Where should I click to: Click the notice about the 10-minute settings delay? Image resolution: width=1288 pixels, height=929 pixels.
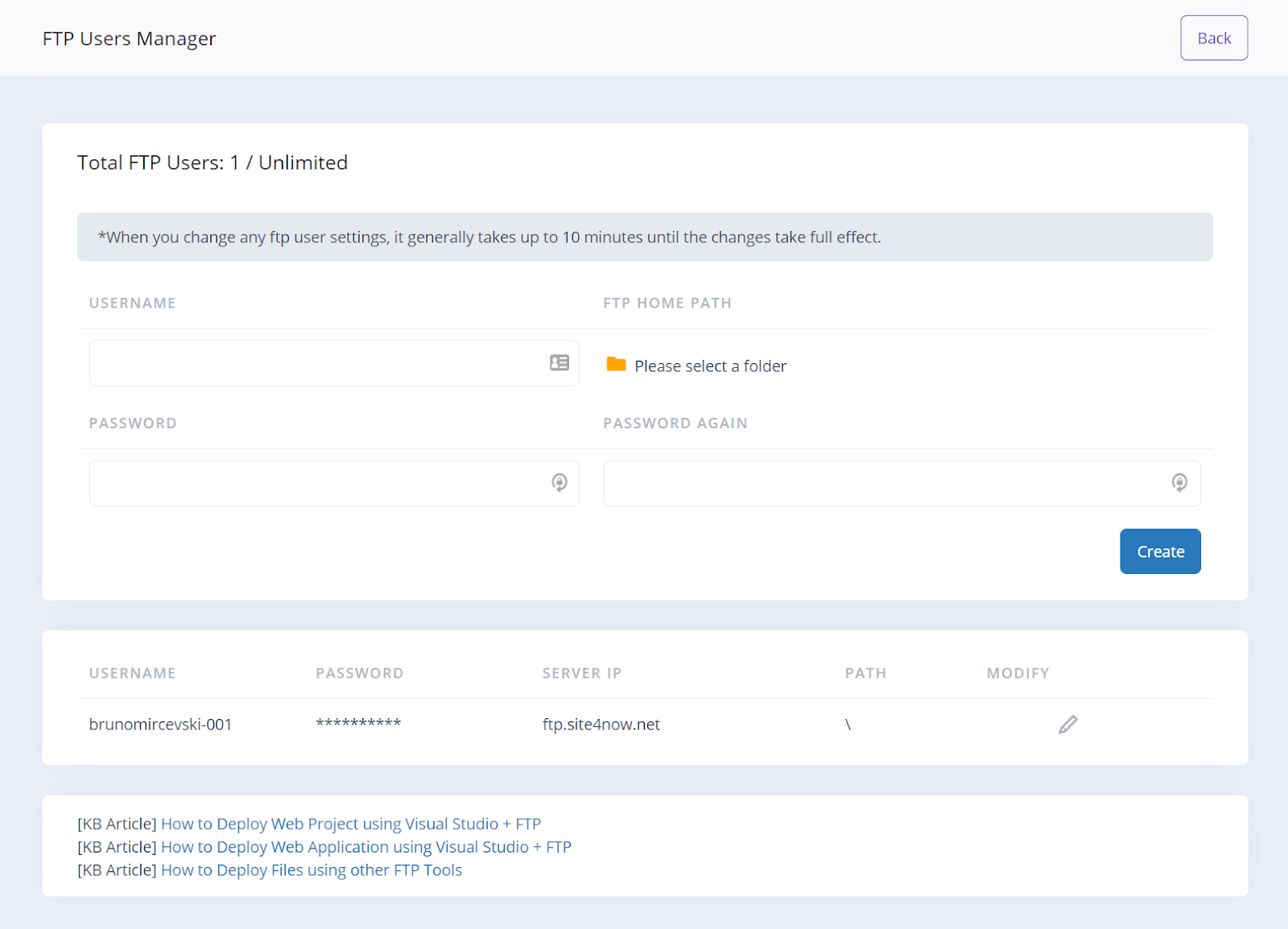pos(645,237)
